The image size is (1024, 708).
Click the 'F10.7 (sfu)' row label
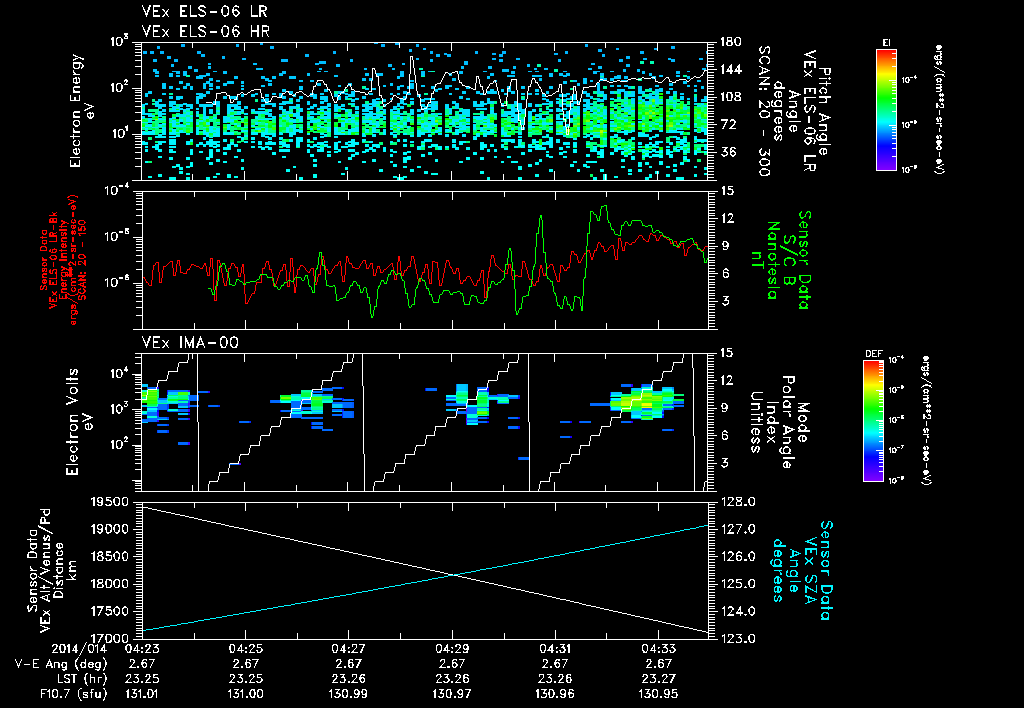(x=72, y=694)
